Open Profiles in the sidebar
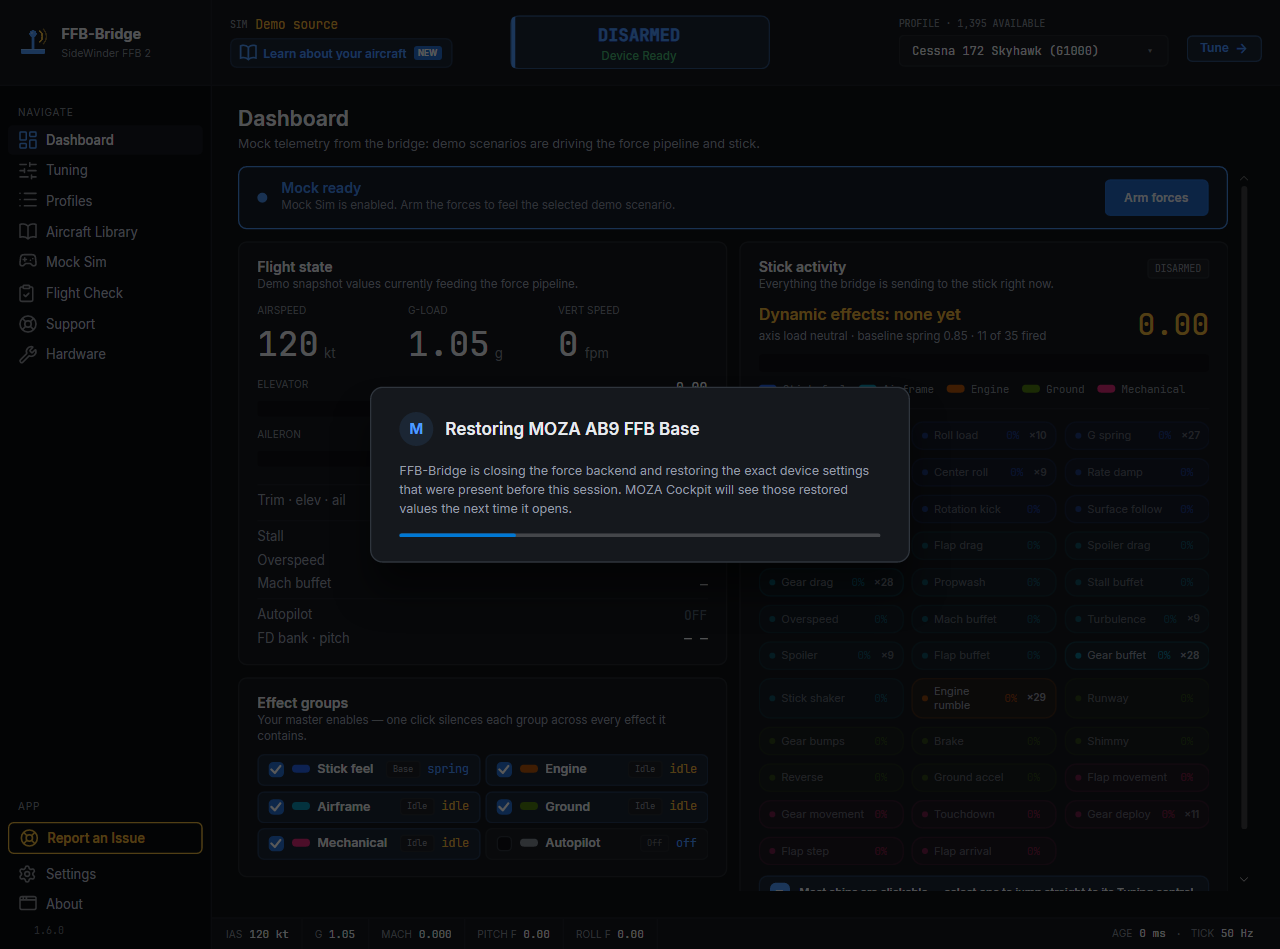Viewport: 1280px width, 949px height. tap(105, 201)
